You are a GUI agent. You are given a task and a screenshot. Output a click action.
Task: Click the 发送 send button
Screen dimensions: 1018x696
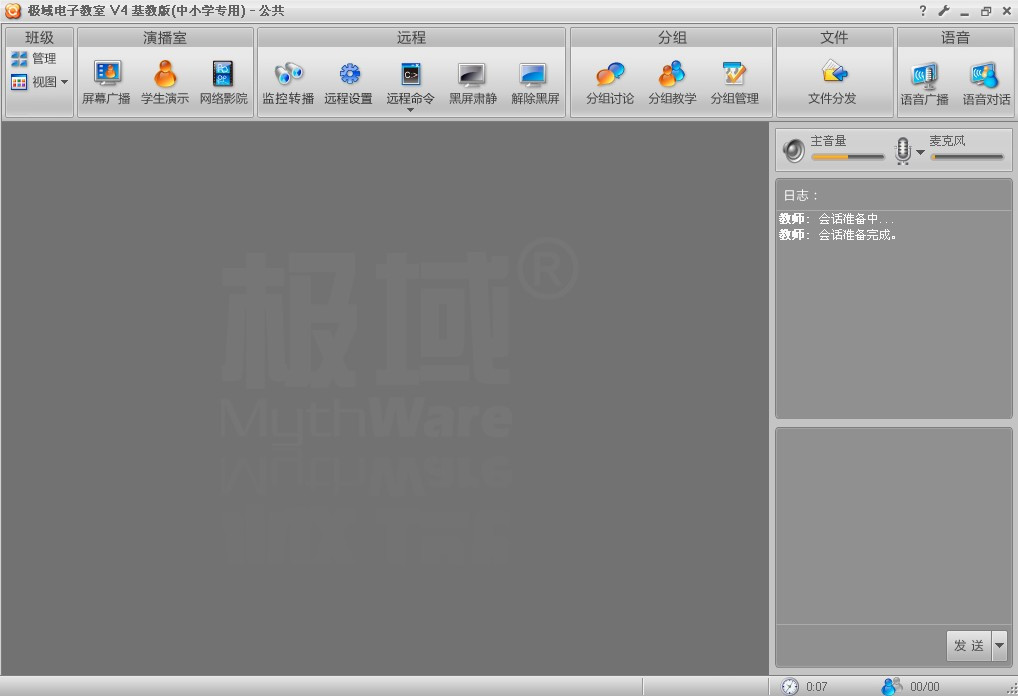pyautogui.click(x=968, y=646)
